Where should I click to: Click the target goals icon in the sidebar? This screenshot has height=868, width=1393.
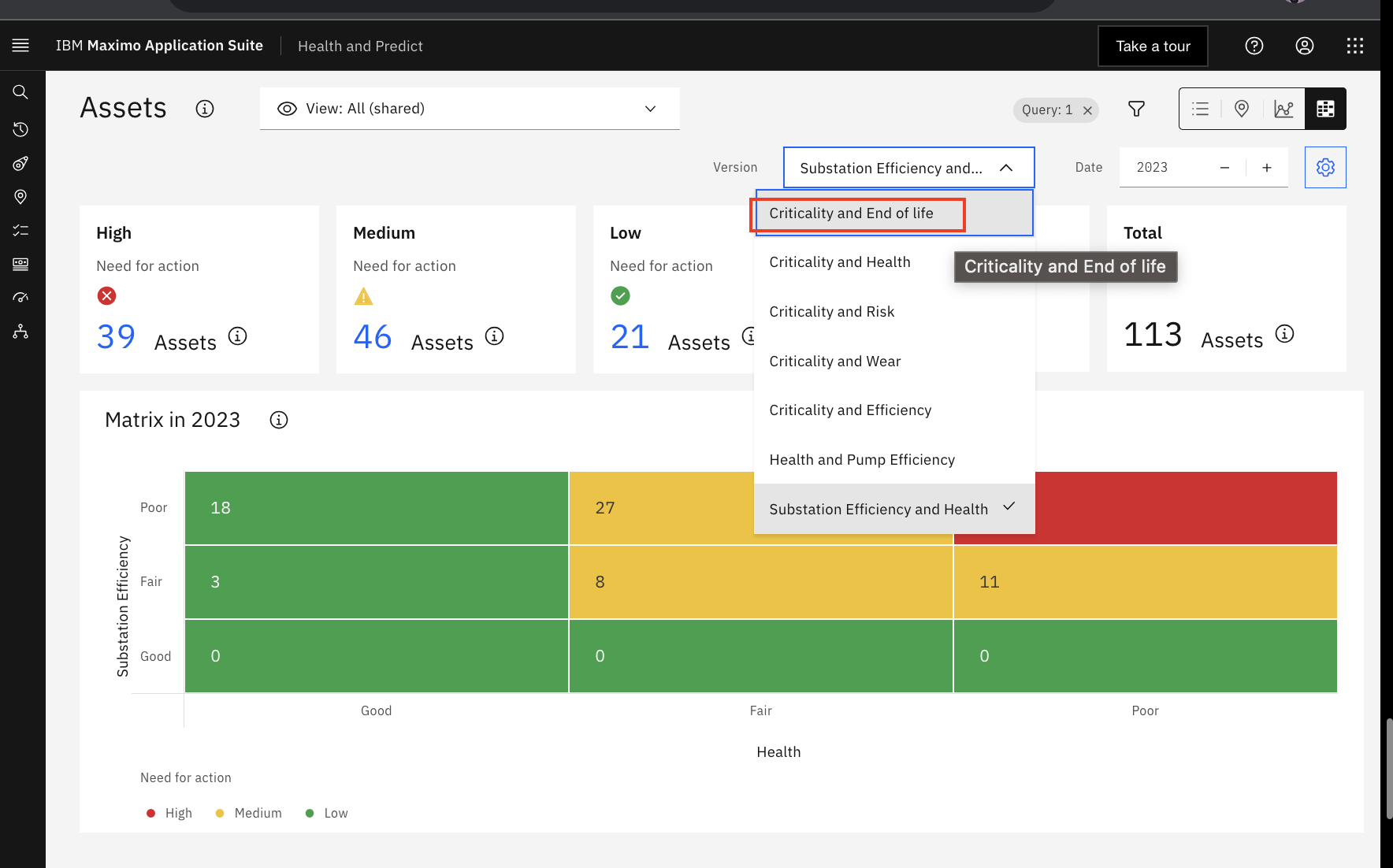point(20,164)
